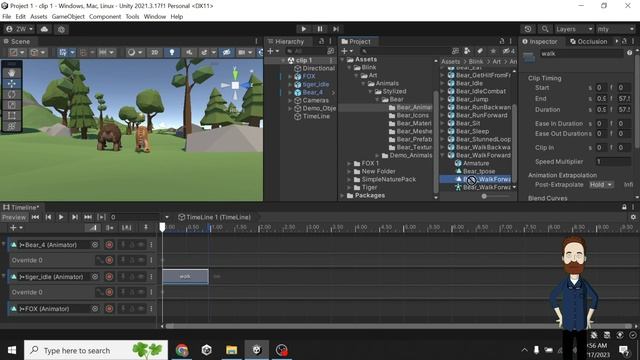640x360 pixels.
Task: Toggle Project hidden packages visibility icon
Action: 509,51
